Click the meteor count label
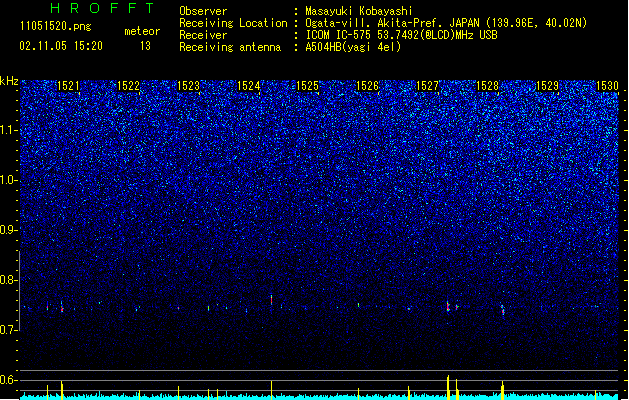 click(142, 31)
